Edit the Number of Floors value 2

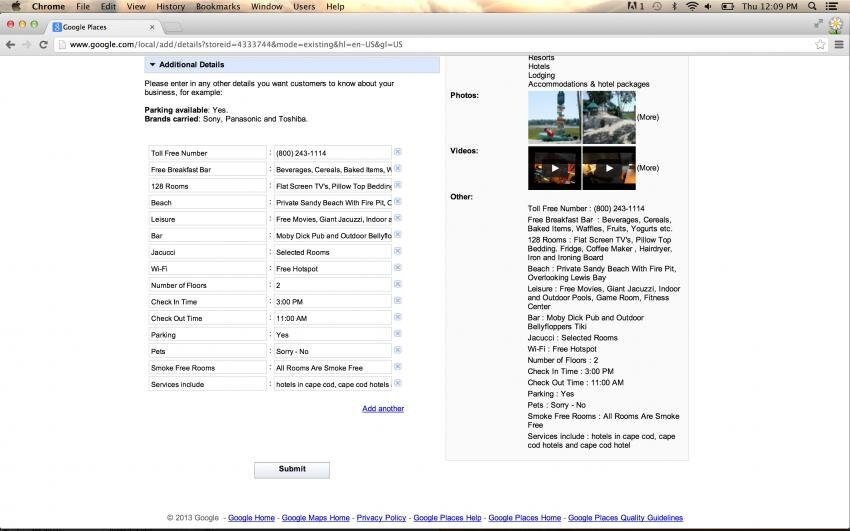332,285
